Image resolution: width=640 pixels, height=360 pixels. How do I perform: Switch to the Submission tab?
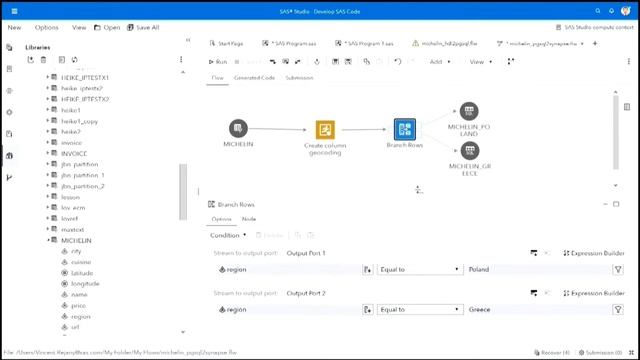299,78
